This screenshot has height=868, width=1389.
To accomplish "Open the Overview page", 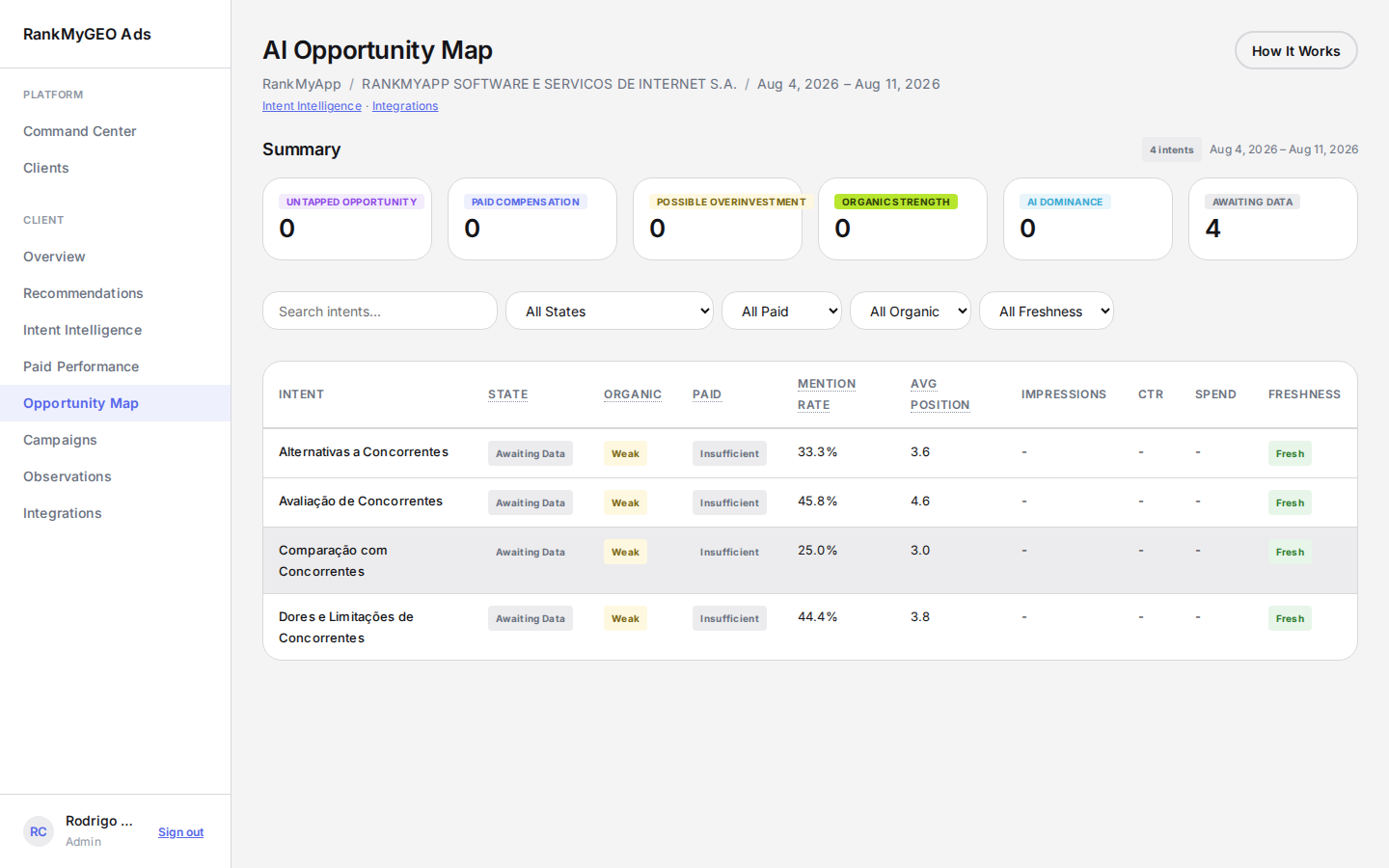I will pyautogui.click(x=116, y=257).
